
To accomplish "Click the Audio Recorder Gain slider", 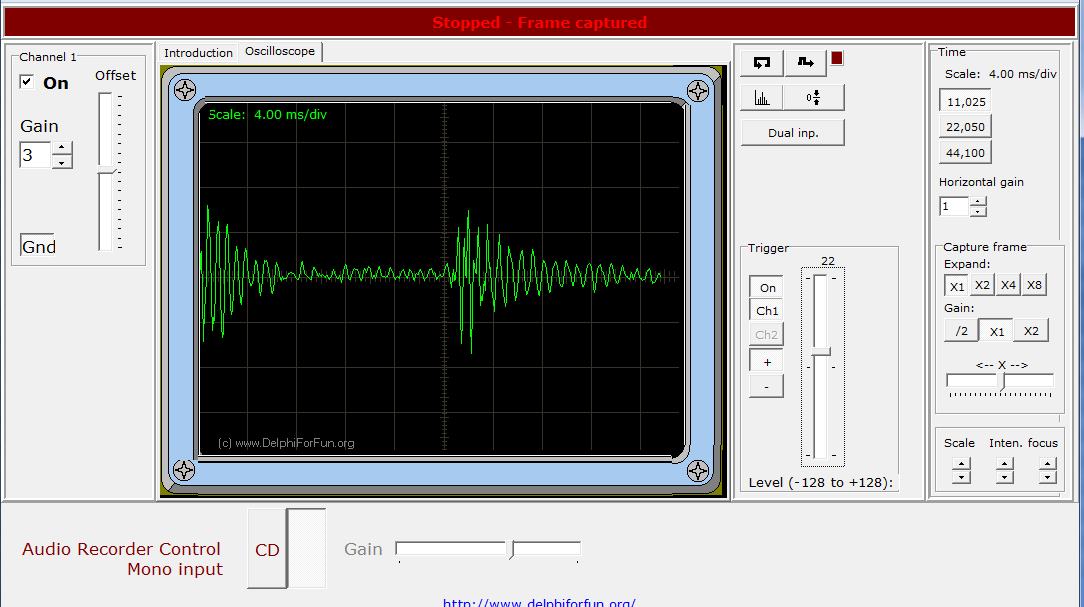I will point(488,550).
